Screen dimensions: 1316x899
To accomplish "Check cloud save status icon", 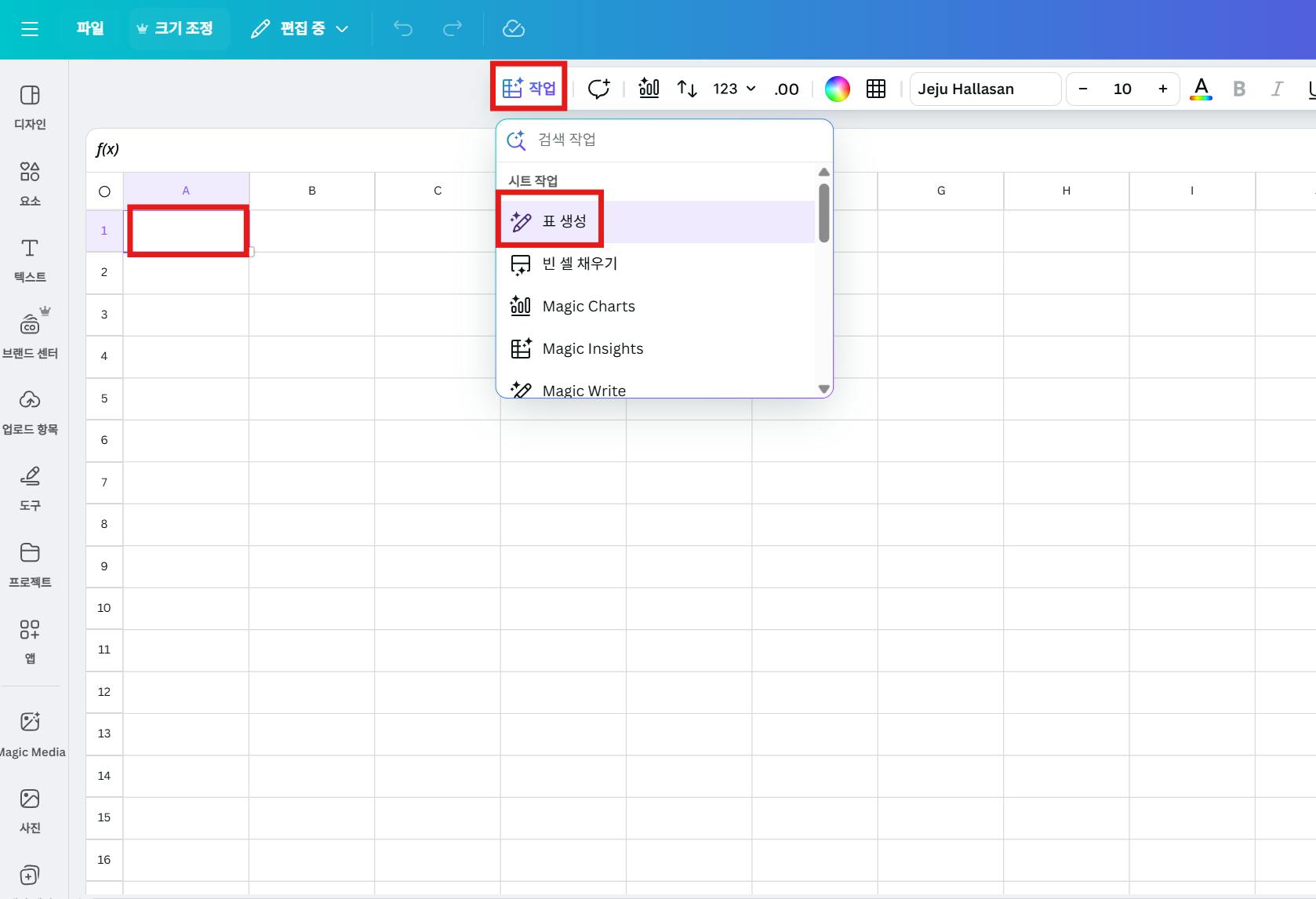I will [513, 29].
